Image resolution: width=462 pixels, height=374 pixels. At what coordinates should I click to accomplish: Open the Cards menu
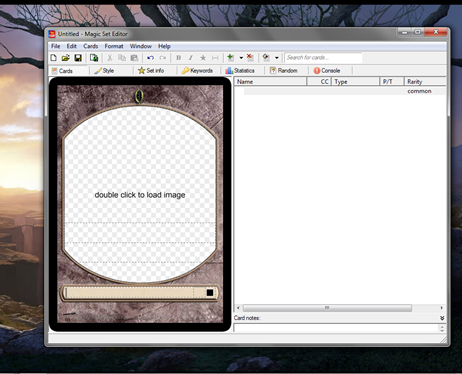click(90, 46)
